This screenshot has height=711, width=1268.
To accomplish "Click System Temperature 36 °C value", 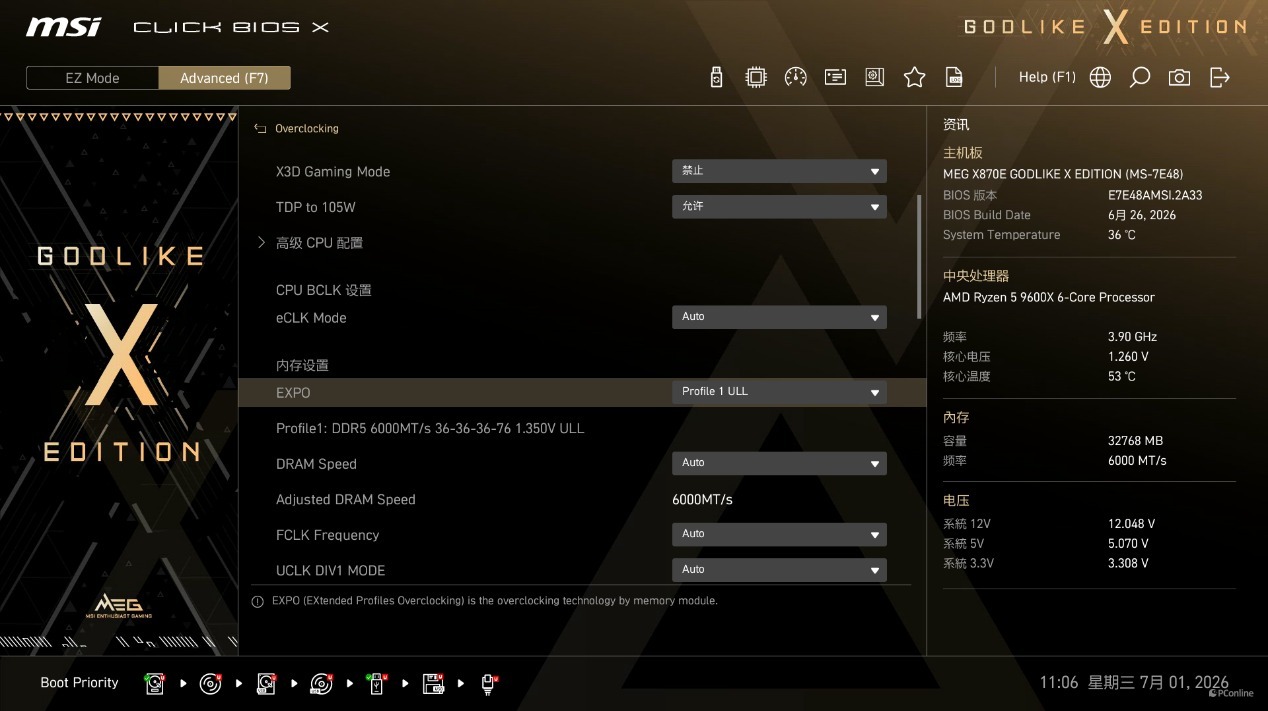I will (1122, 235).
